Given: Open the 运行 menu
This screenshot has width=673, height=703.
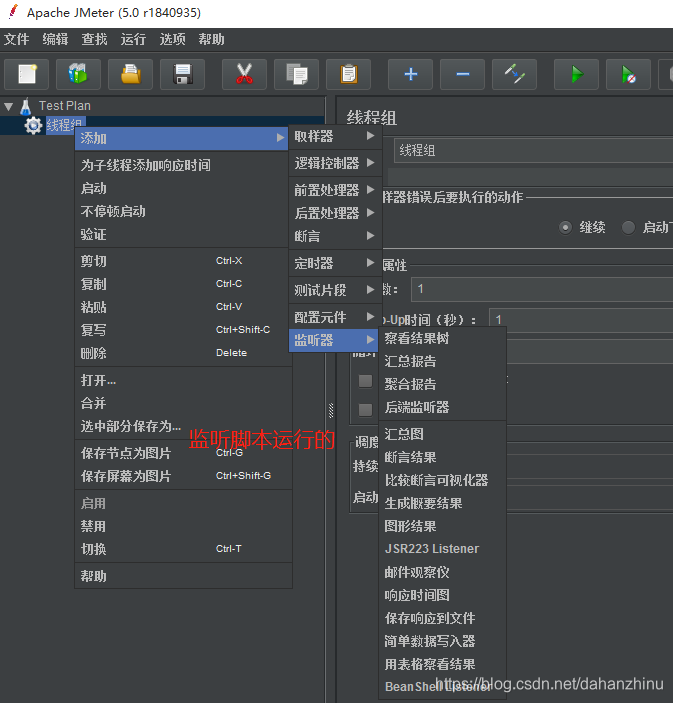Looking at the screenshot, I should [133, 39].
